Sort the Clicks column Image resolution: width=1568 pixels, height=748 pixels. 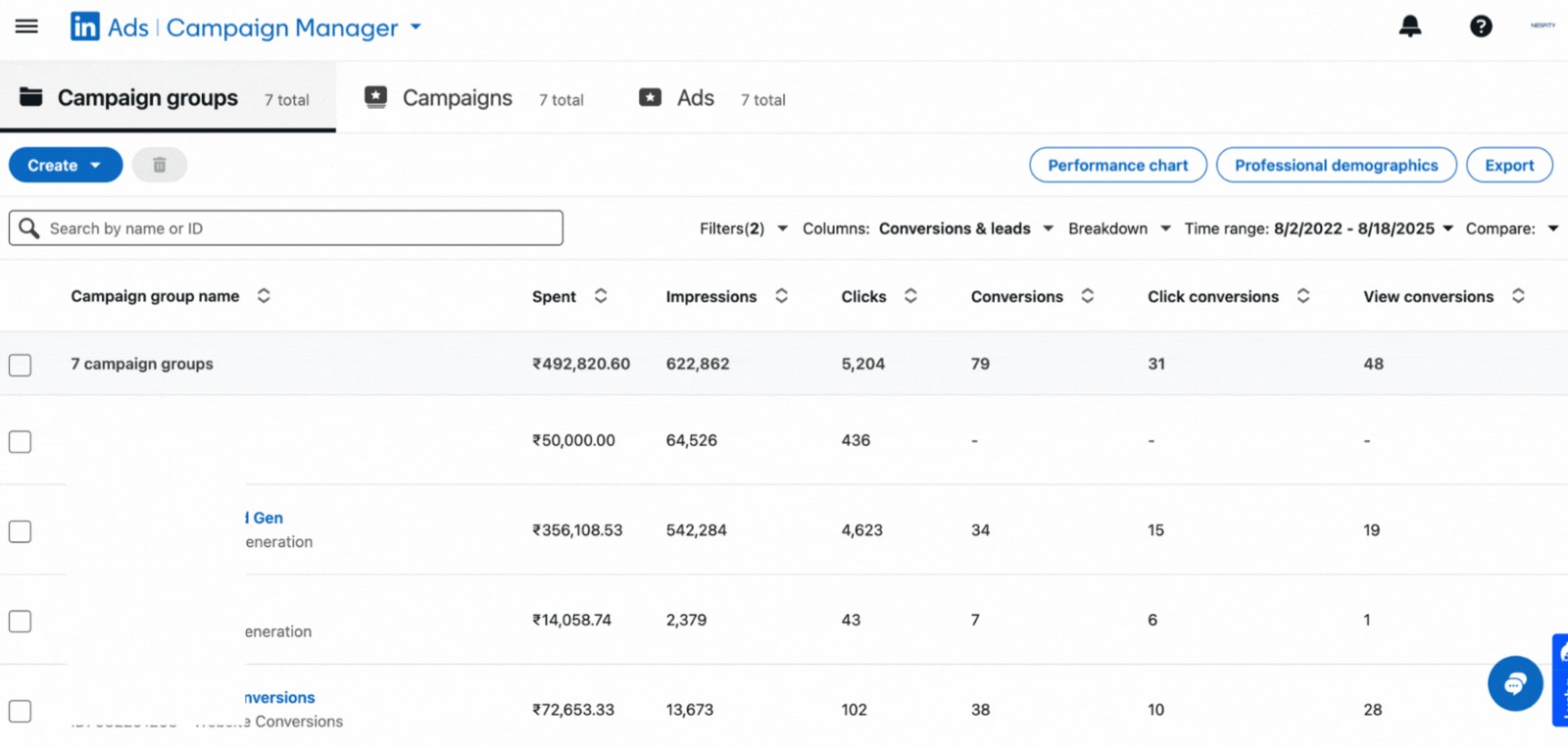pyautogui.click(x=910, y=296)
